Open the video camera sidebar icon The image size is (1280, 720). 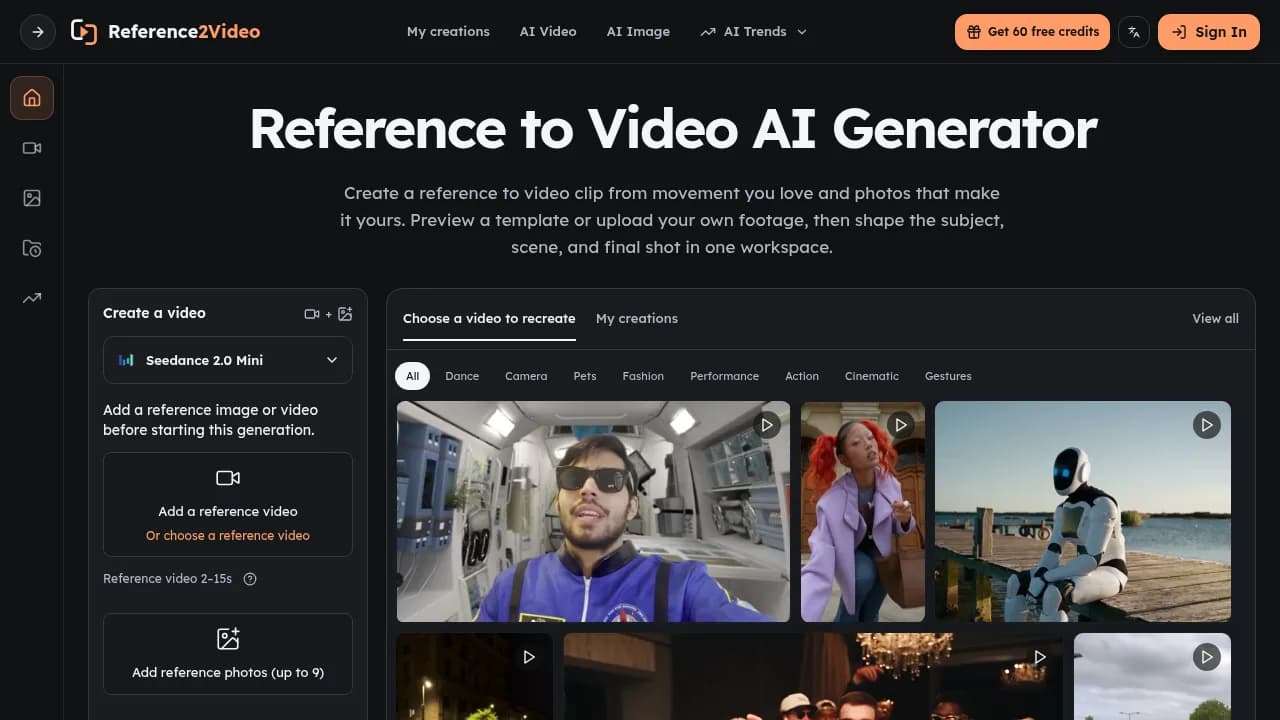tap(32, 148)
